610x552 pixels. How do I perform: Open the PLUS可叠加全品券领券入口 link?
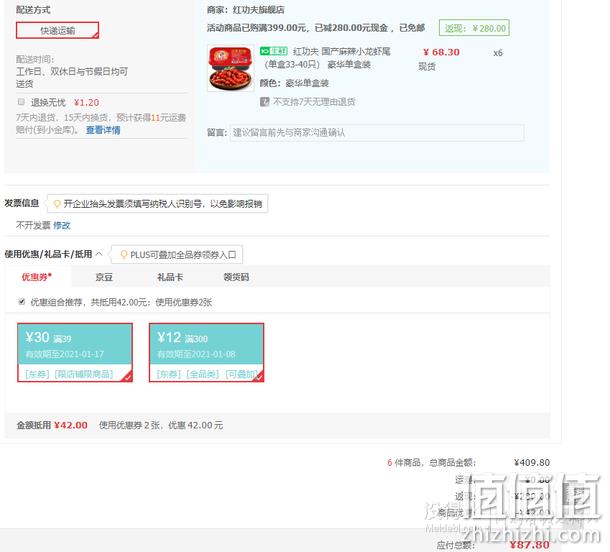183,255
